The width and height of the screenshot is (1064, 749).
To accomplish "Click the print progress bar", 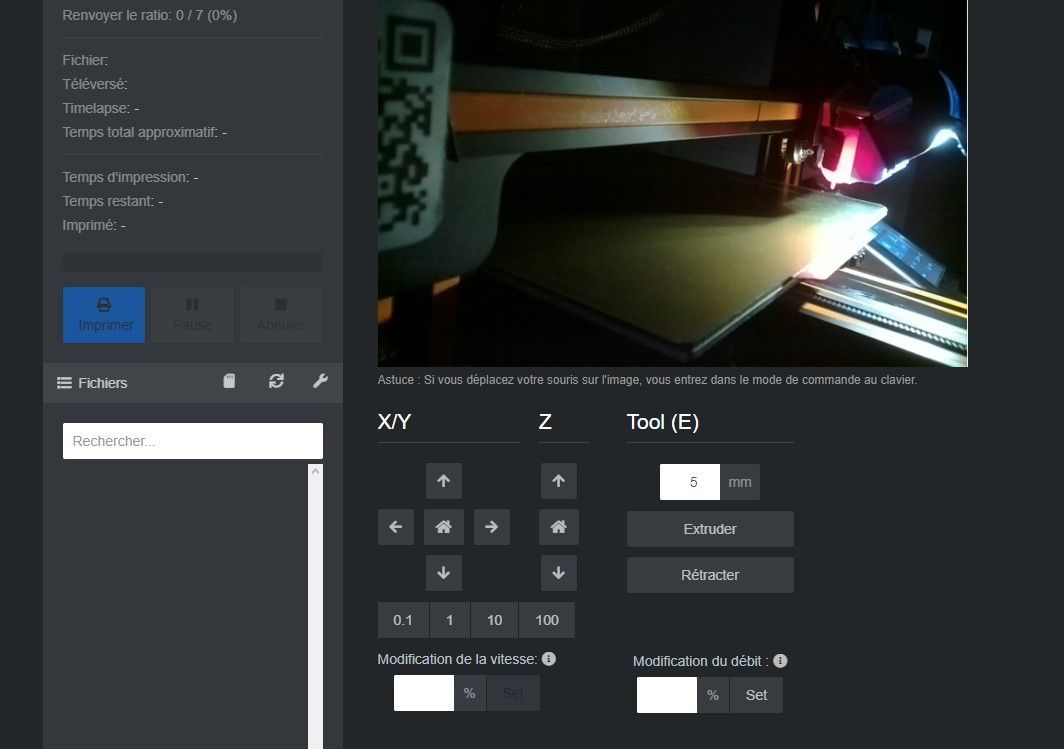I will pos(193,263).
